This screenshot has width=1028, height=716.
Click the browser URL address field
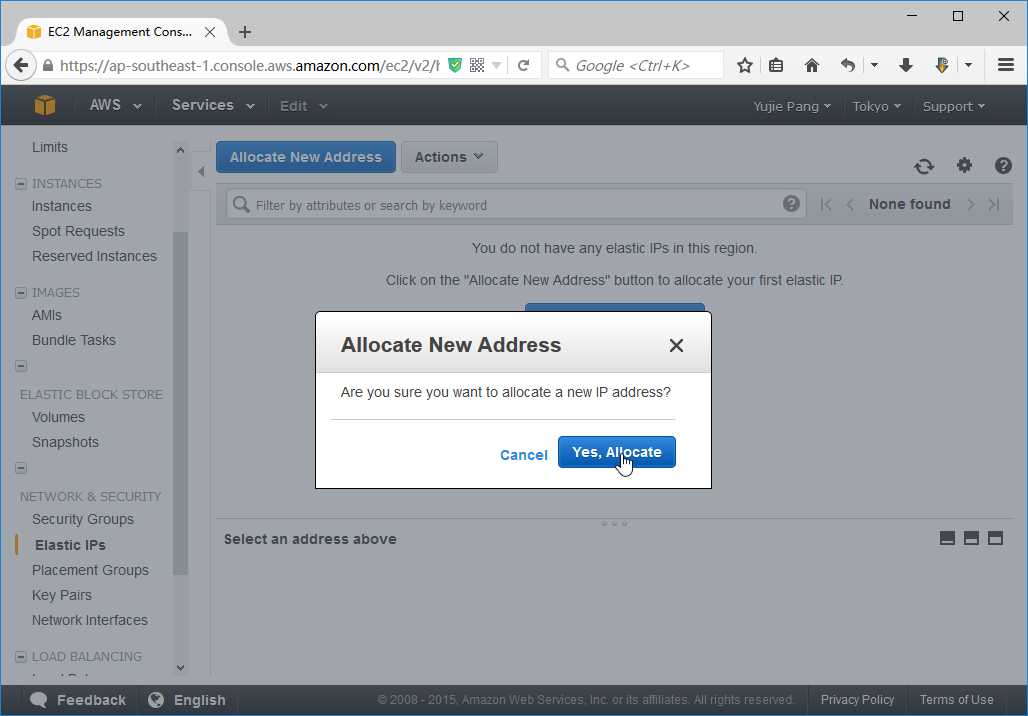click(x=249, y=66)
